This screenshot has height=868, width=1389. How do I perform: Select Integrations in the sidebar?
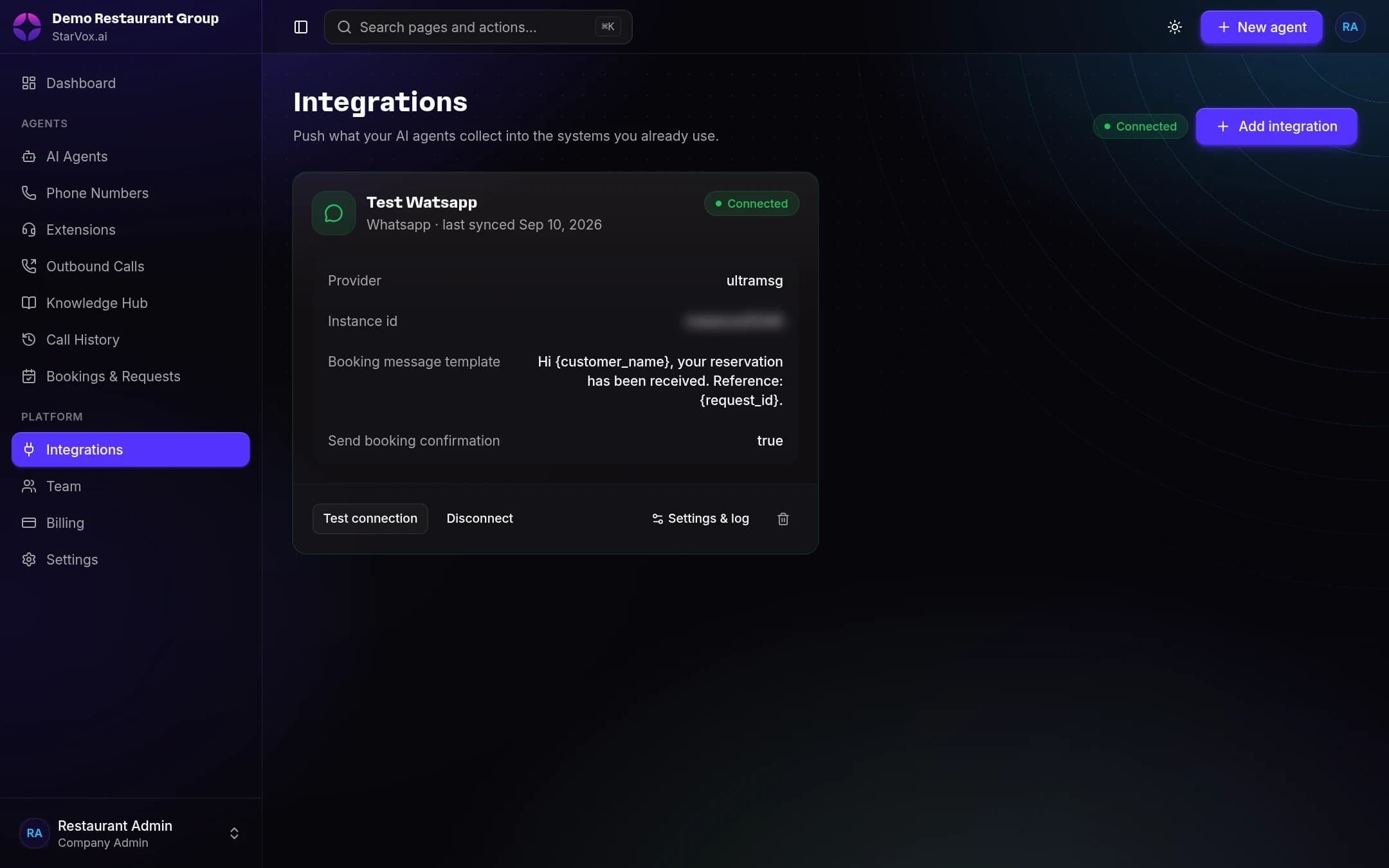[131, 449]
